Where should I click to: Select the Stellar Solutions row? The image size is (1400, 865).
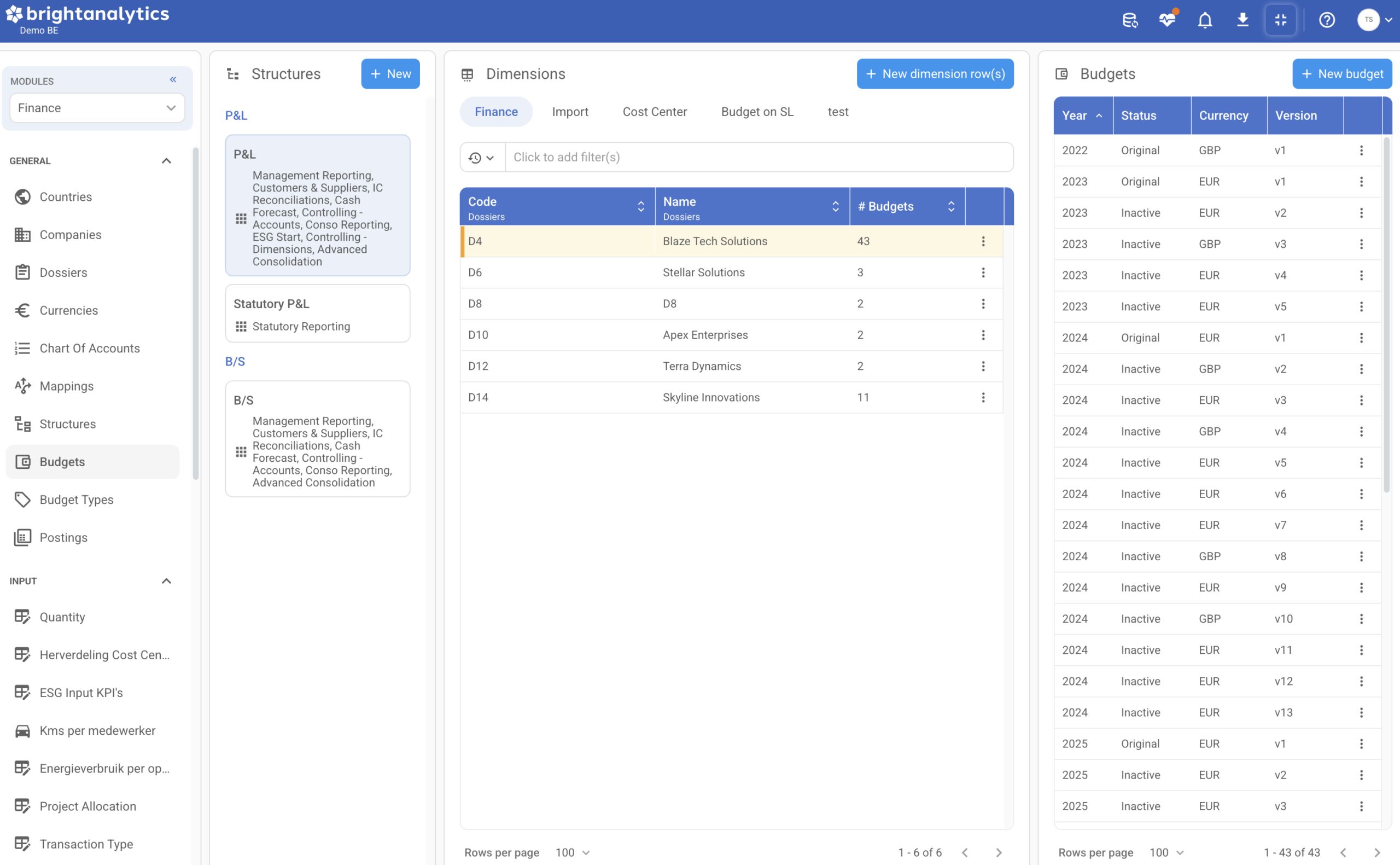tap(731, 273)
